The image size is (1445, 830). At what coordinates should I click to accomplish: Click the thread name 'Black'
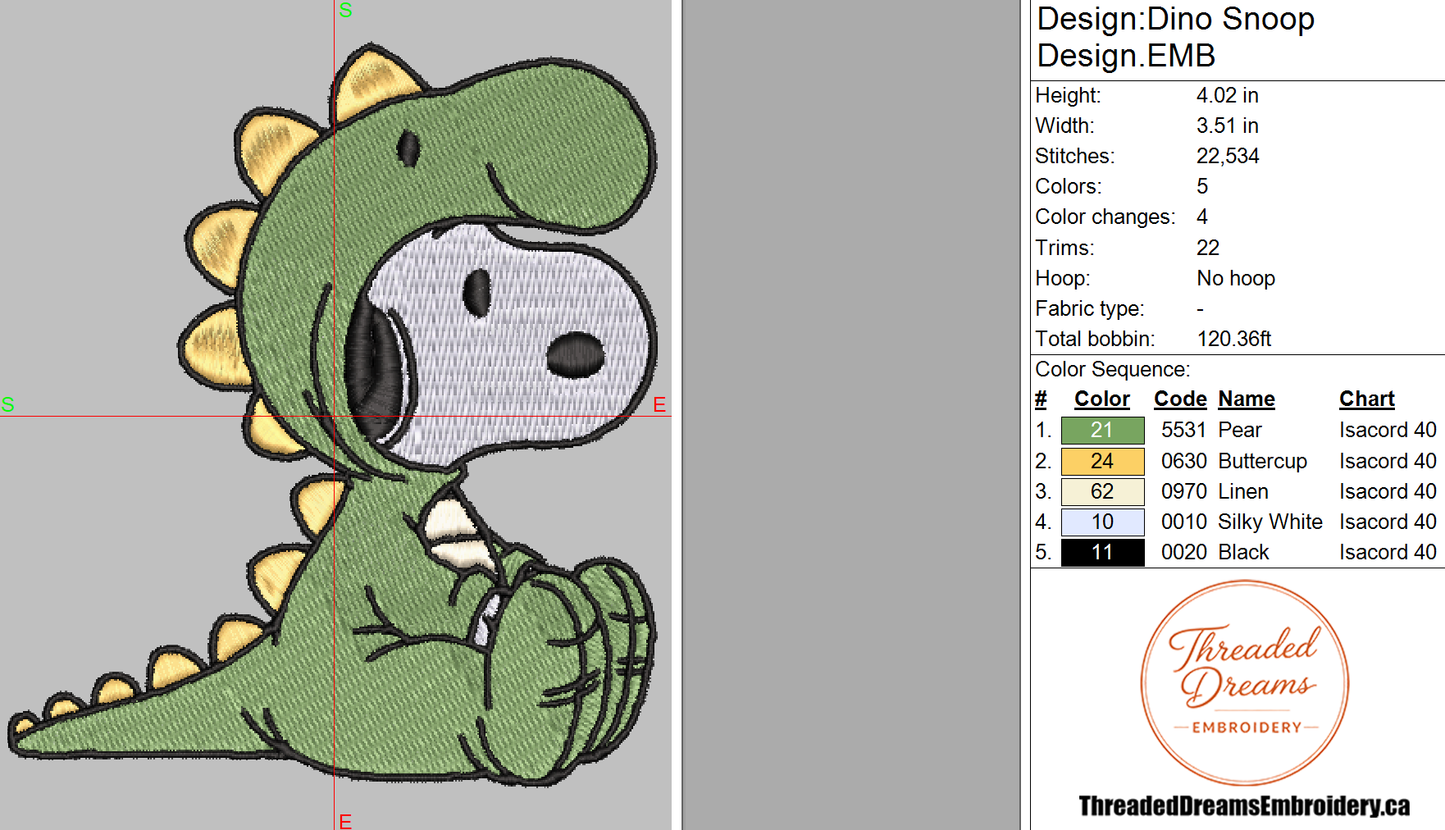(x=1244, y=552)
